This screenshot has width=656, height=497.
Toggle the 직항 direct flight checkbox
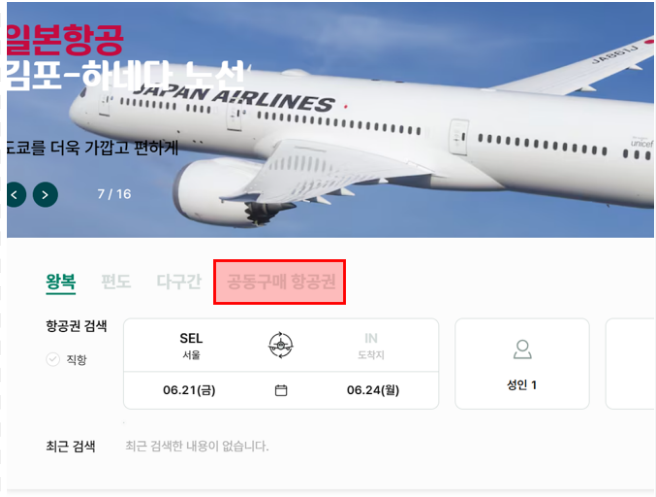click(53, 359)
